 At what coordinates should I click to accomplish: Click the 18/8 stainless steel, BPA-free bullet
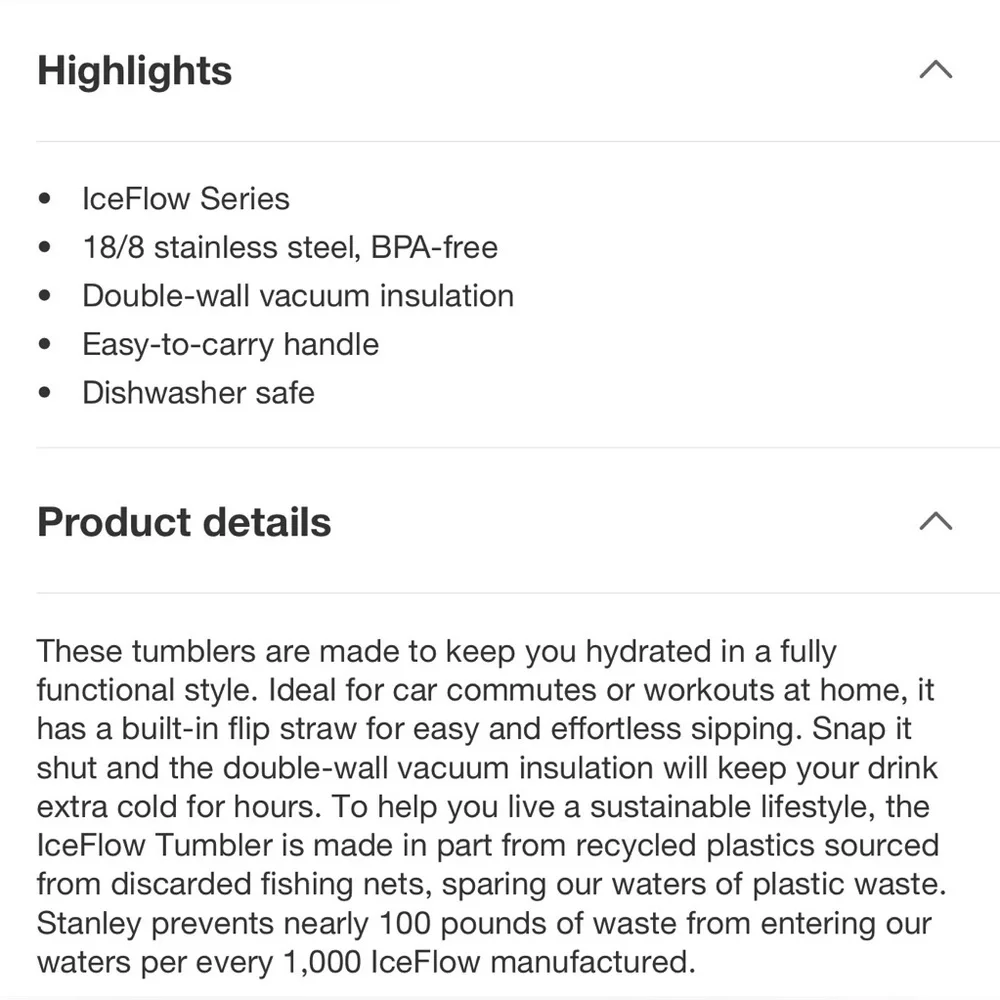click(290, 247)
